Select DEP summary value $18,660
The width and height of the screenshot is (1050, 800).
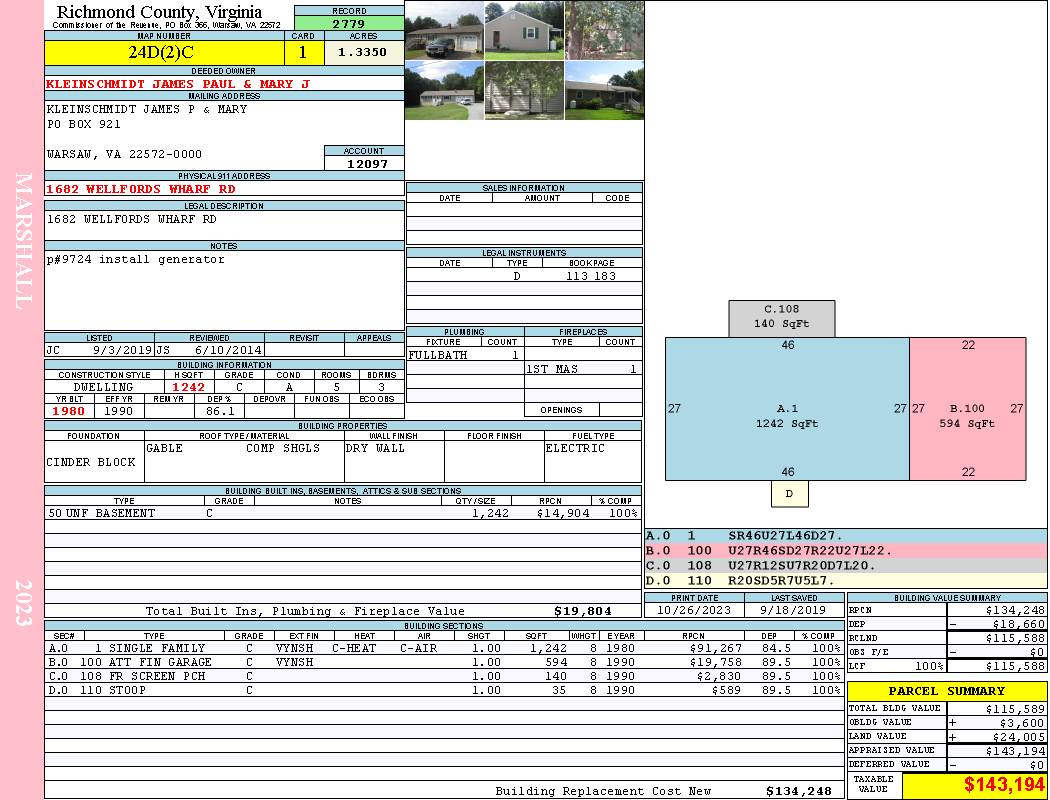pyautogui.click(x=1018, y=624)
